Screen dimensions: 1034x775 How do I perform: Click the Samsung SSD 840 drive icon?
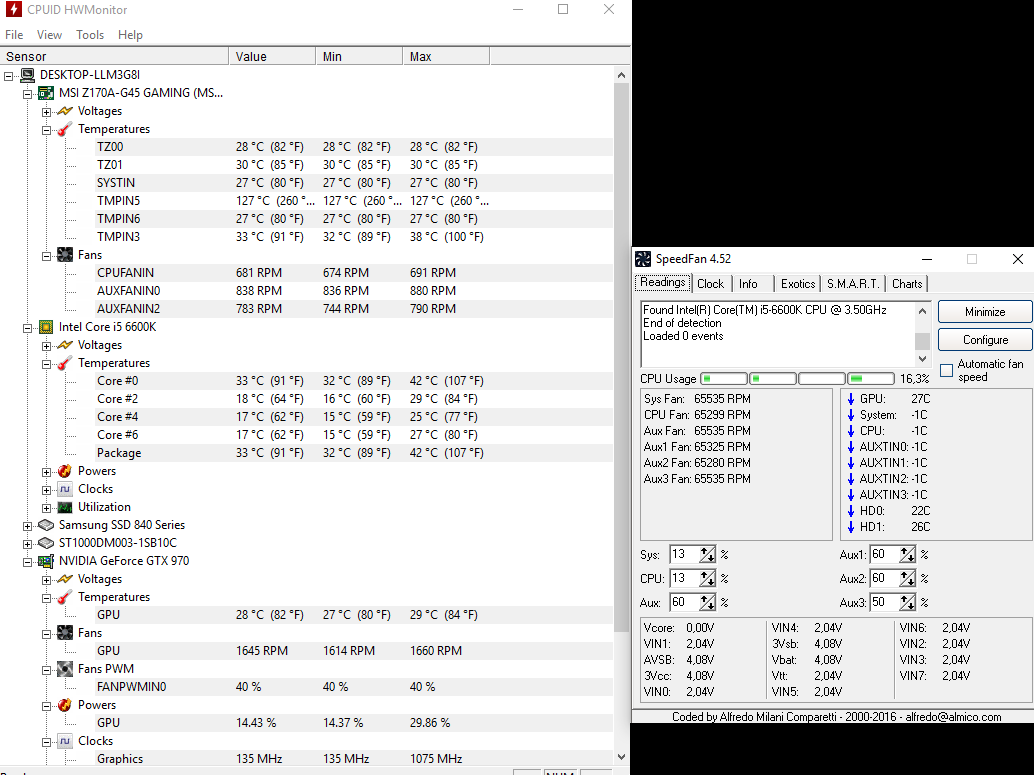(46, 525)
